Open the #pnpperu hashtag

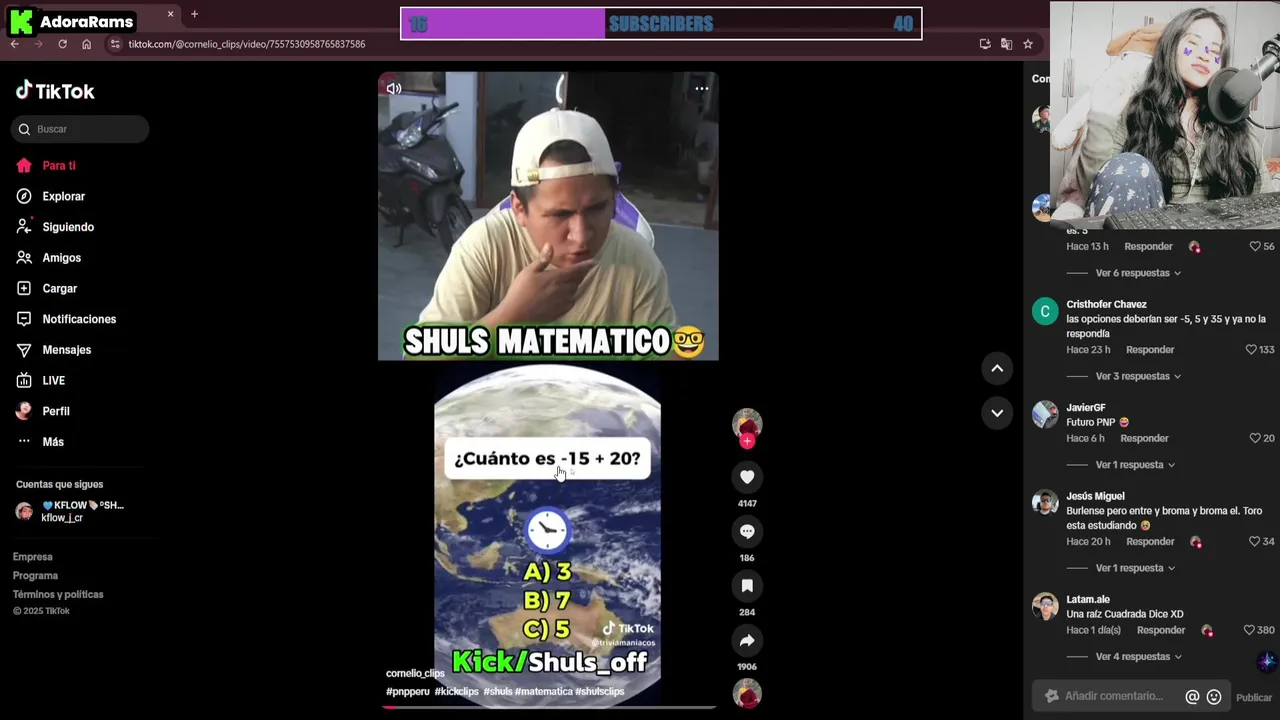(x=408, y=692)
